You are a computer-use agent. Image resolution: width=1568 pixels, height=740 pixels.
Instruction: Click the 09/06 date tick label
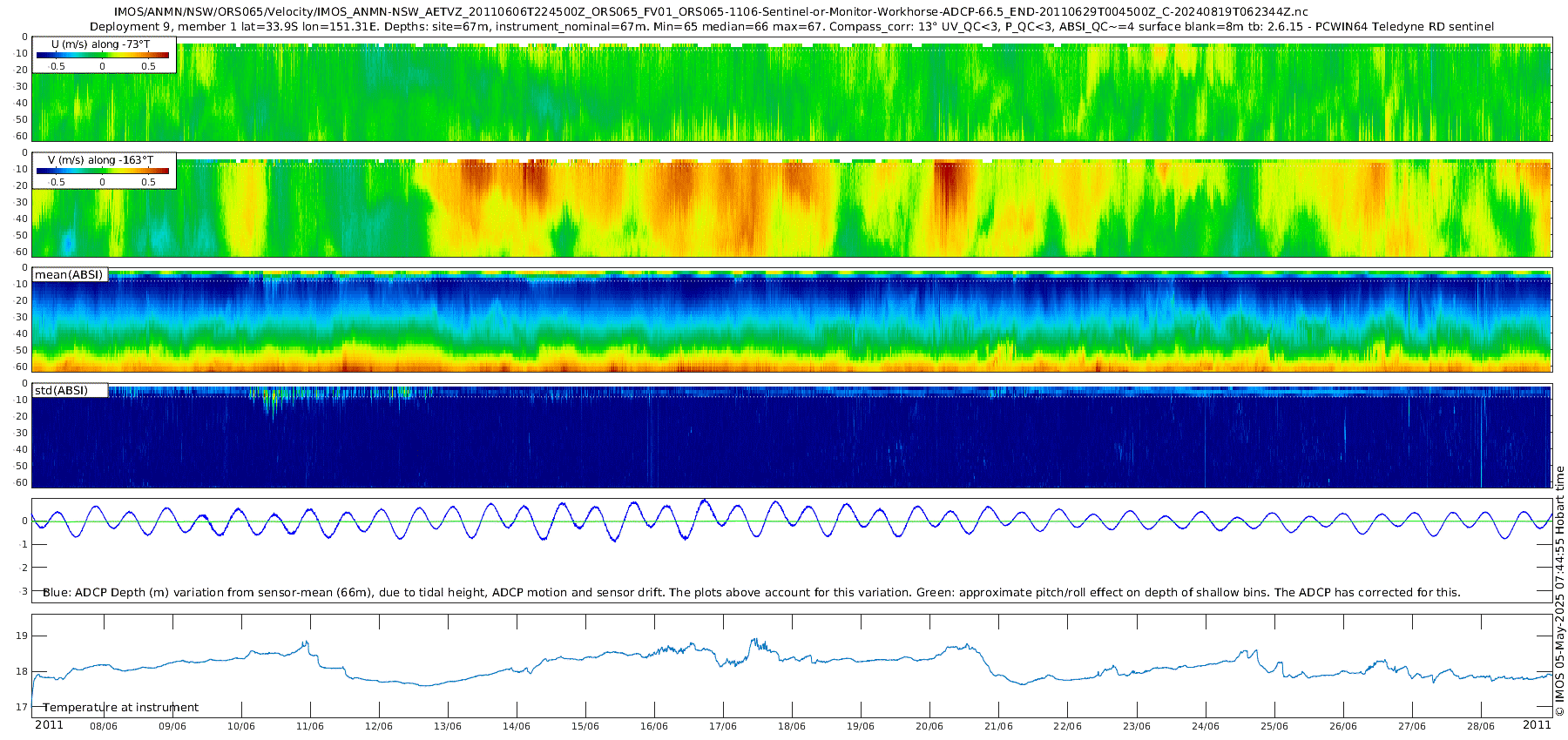172,726
